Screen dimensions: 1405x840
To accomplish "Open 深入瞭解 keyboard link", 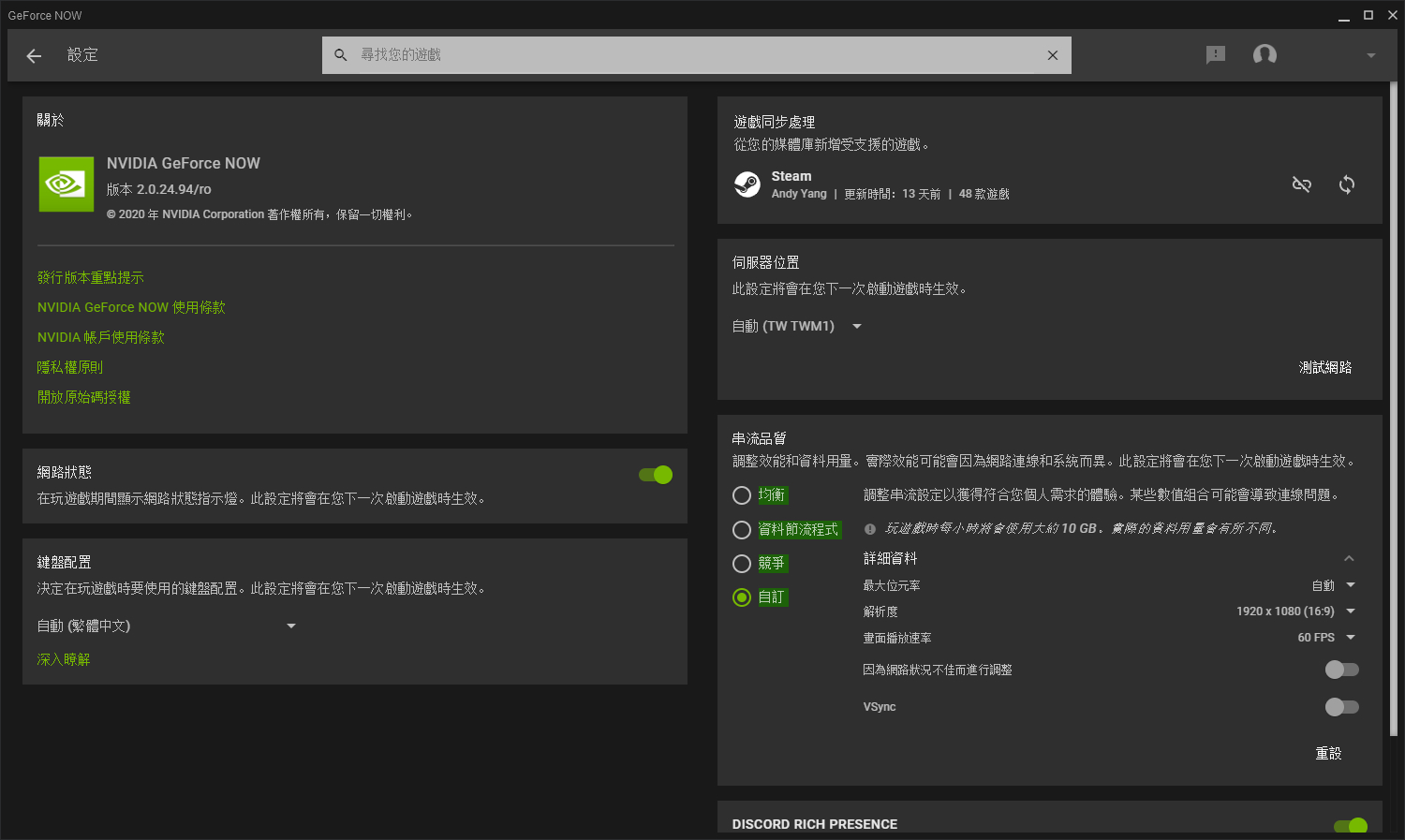I will tap(64, 659).
